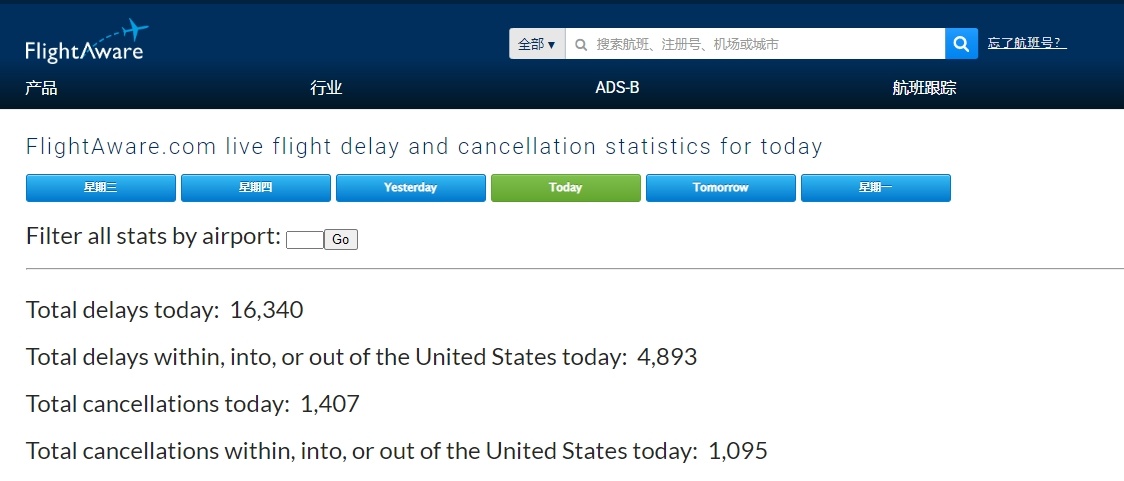
Task: Click the FlightAware logo
Action: click(x=85, y=42)
